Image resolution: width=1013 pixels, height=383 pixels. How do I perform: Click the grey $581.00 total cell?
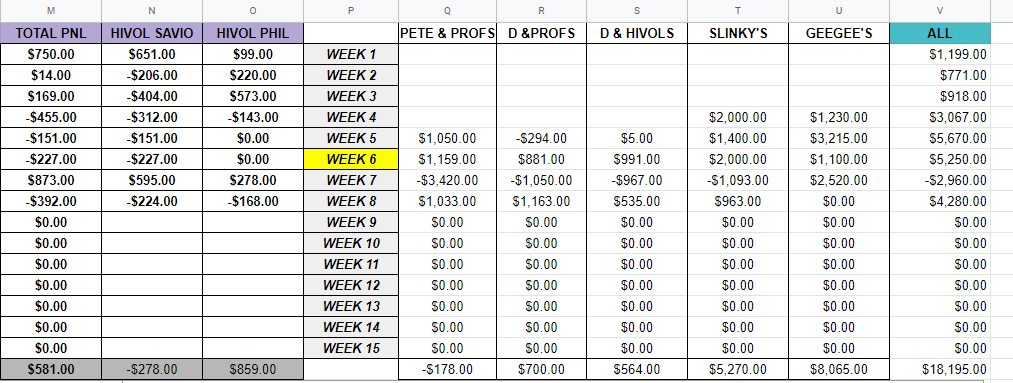50,369
